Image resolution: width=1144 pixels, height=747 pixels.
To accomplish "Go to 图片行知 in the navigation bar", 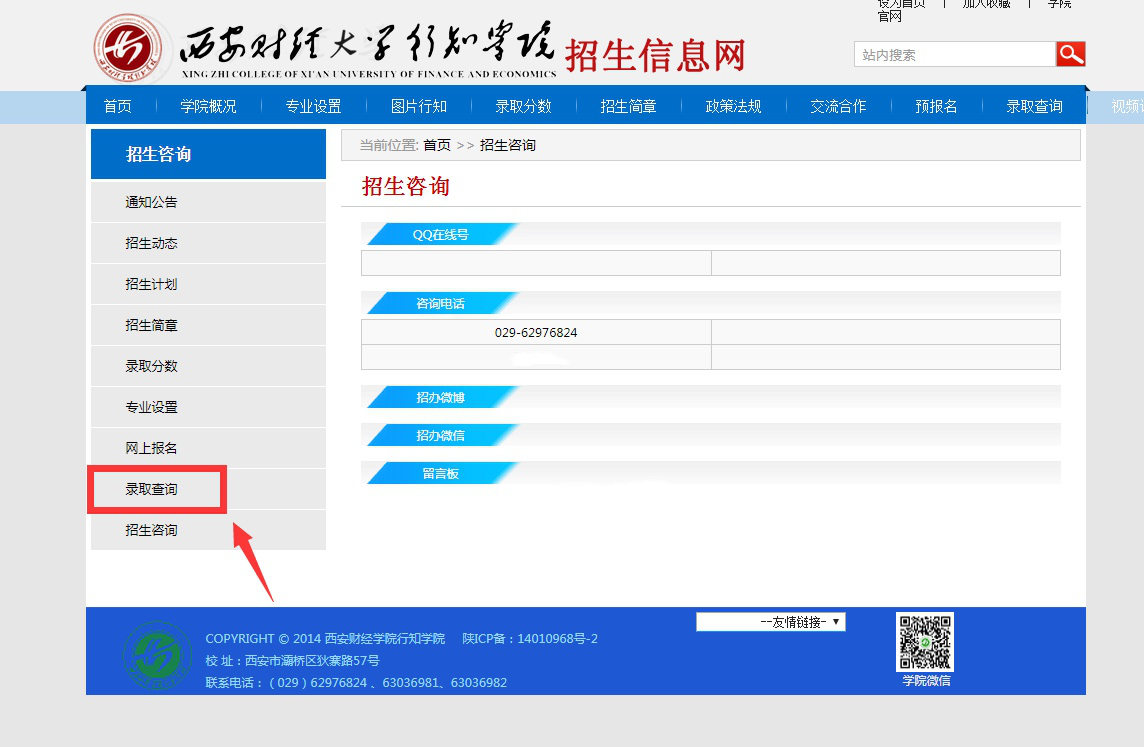I will click(x=419, y=107).
